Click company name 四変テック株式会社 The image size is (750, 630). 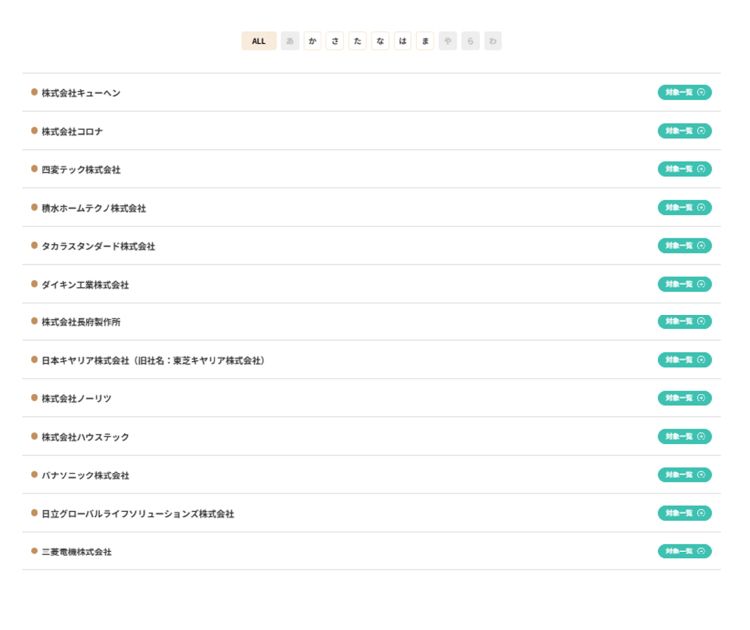[x=81, y=170]
